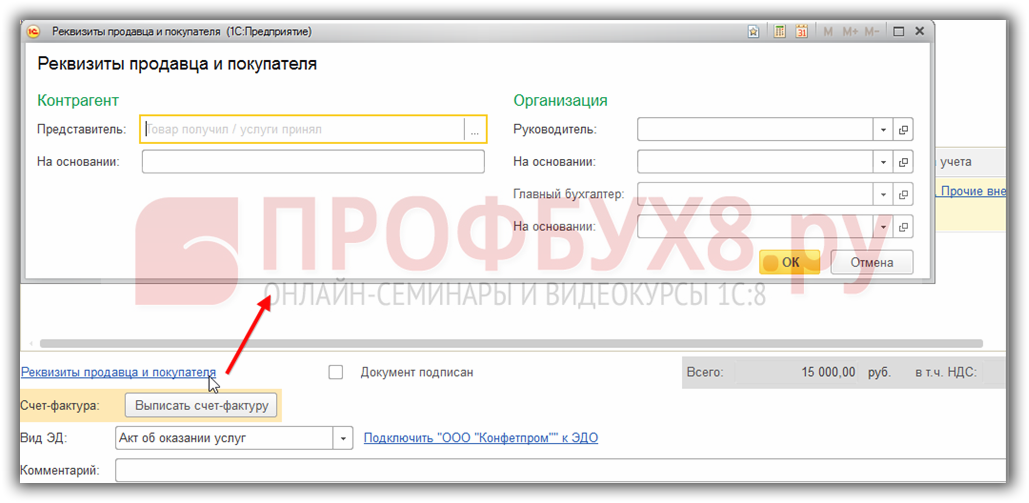1029x503 pixels.
Task: Toggle the Документ подписан checkbox
Action: [x=336, y=372]
